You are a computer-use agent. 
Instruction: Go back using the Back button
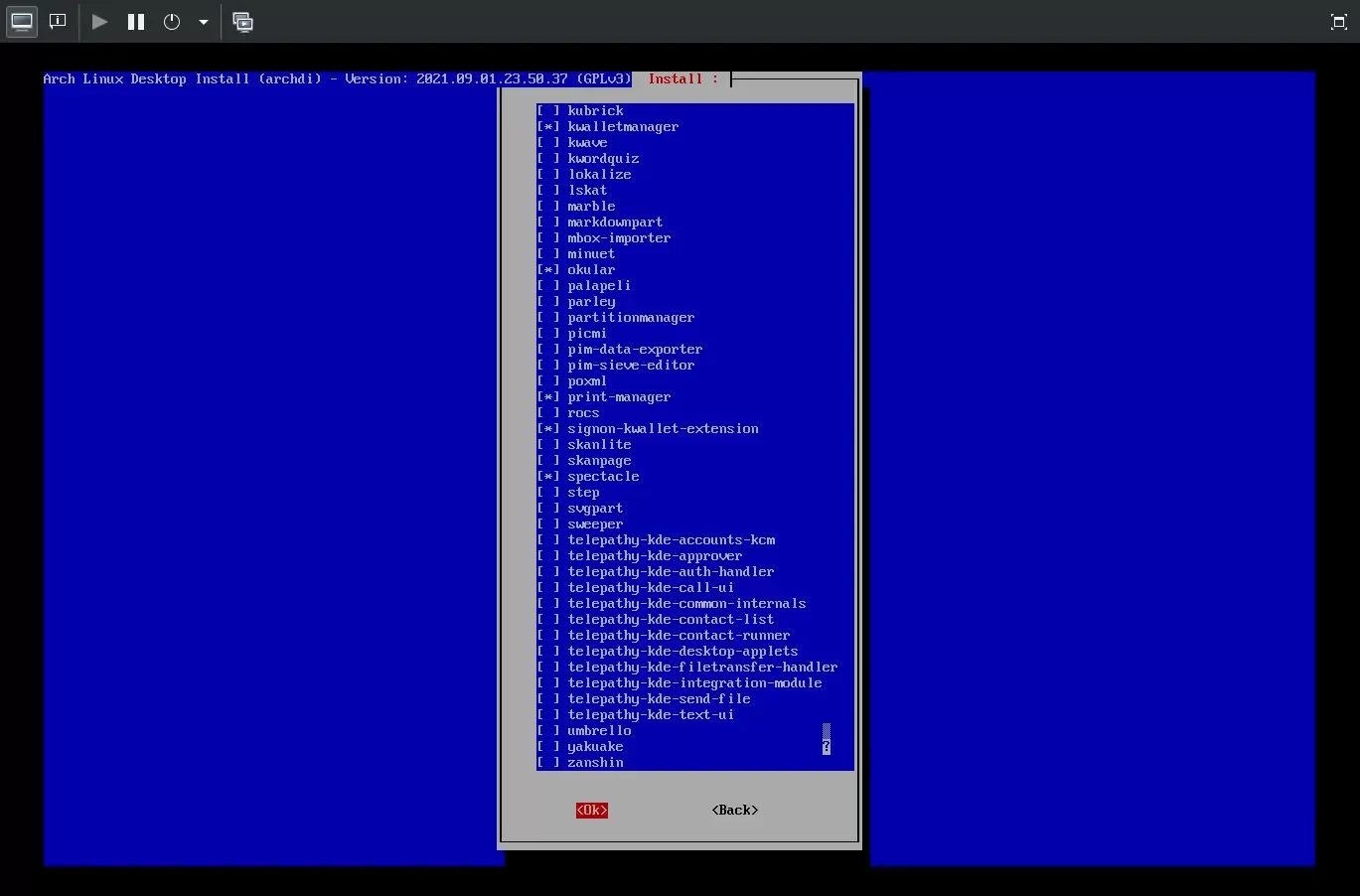coord(735,811)
